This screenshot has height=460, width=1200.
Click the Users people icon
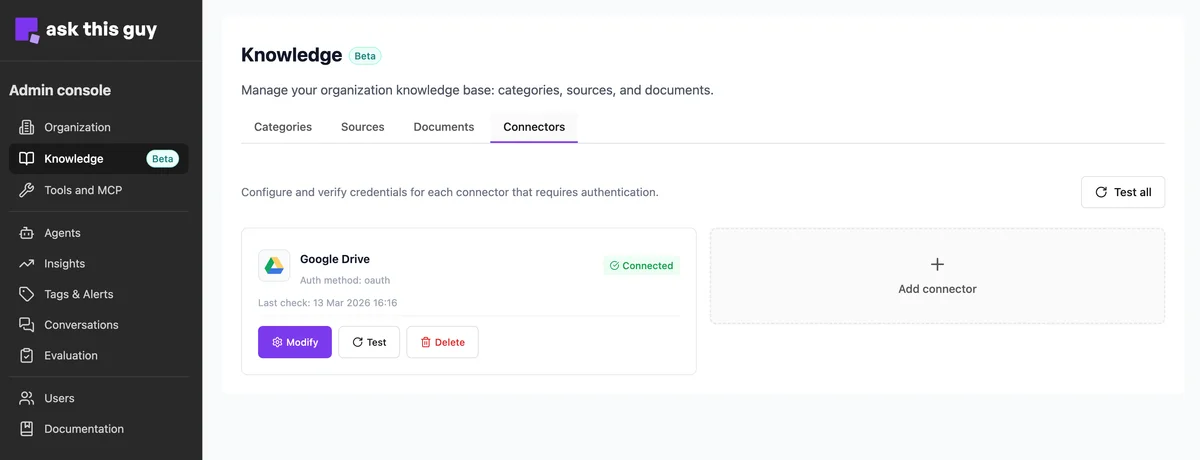[x=27, y=398]
